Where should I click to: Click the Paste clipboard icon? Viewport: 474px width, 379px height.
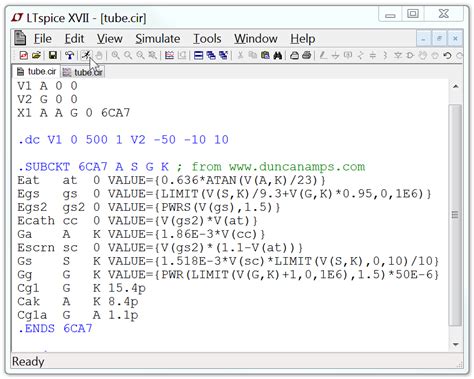[265, 55]
